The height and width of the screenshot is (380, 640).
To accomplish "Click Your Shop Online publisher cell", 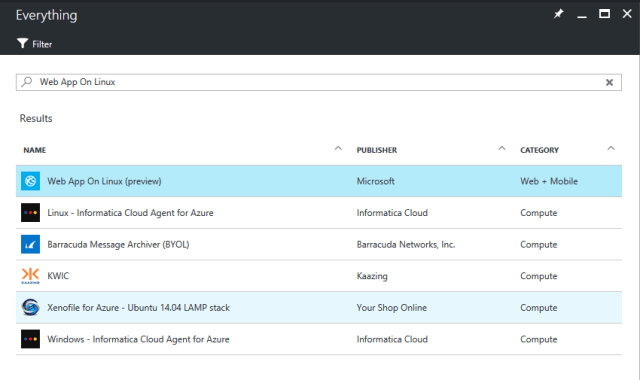I will (391, 308).
